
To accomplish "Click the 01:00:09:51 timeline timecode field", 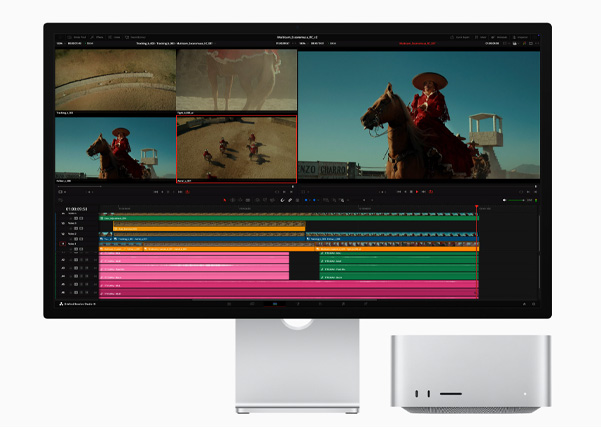I will tap(76, 209).
